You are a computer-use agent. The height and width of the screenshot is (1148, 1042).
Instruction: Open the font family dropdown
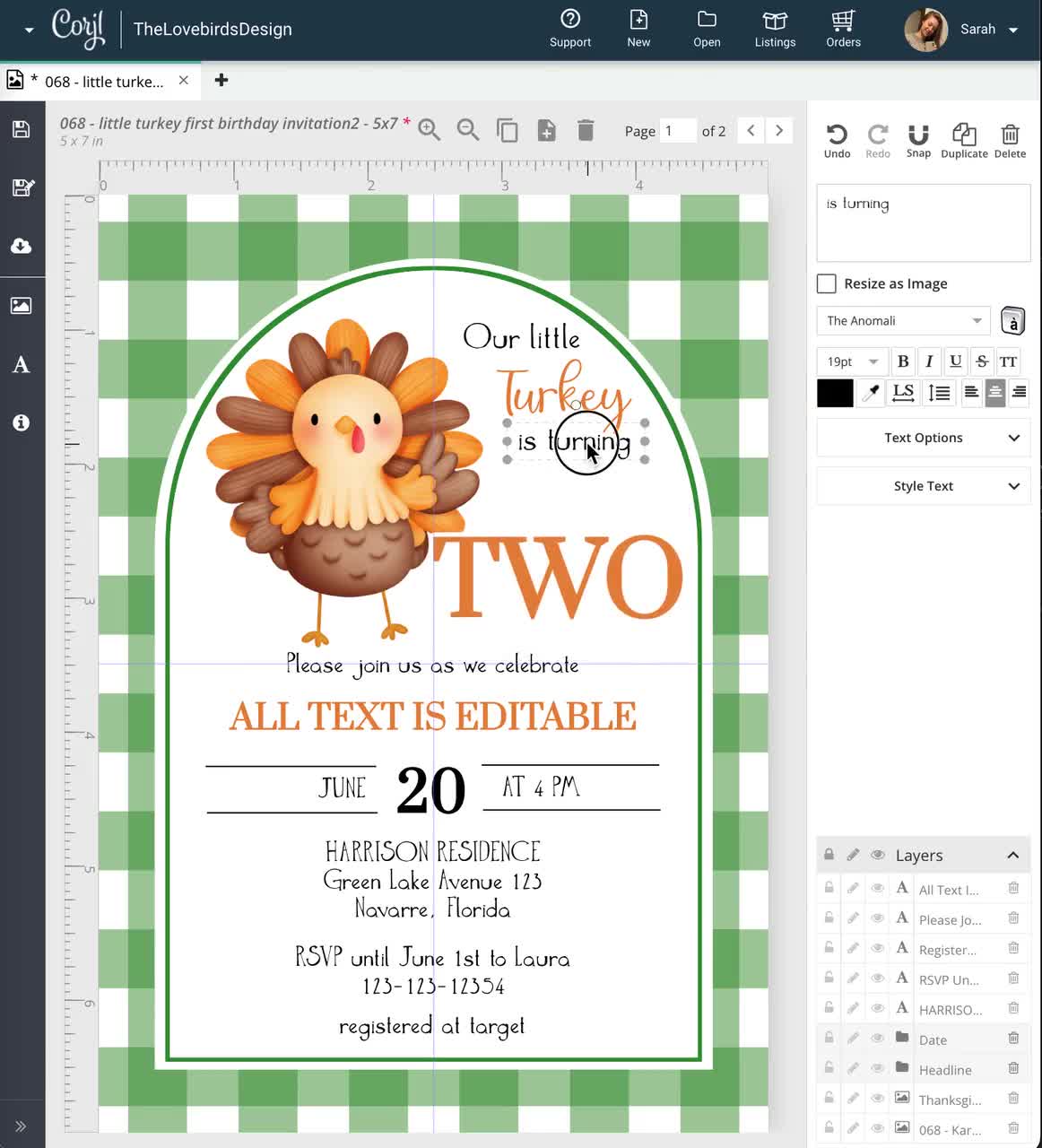coord(902,320)
